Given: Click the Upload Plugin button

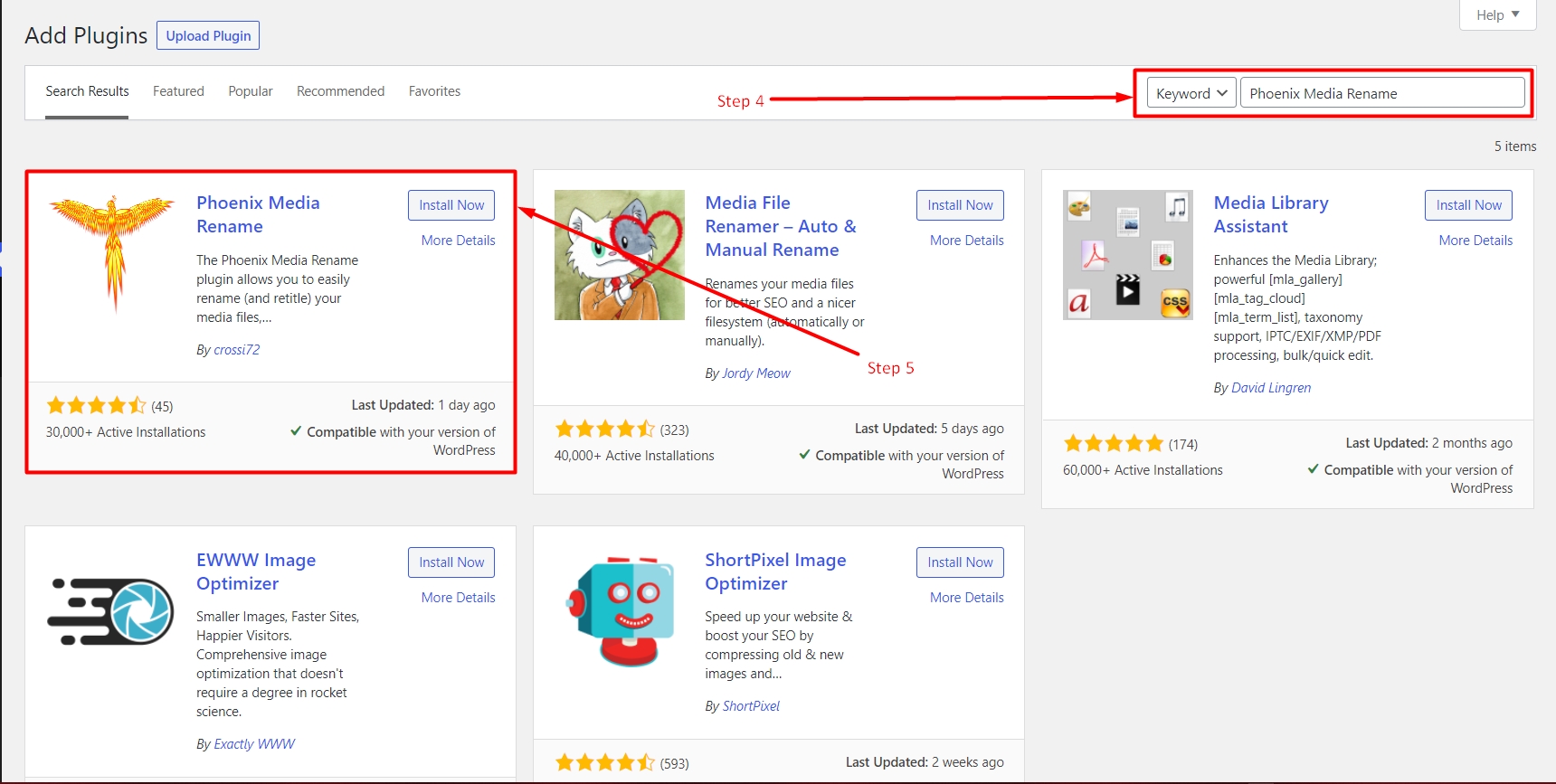Looking at the screenshot, I should click(x=208, y=35).
